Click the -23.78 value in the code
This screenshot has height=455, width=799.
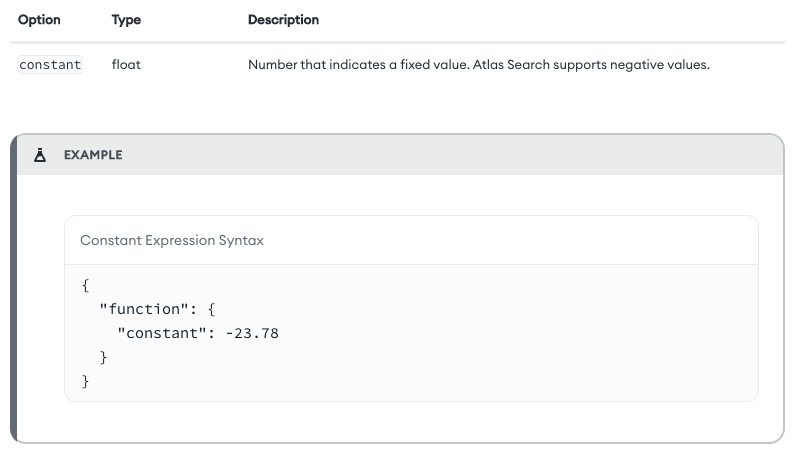(x=251, y=333)
